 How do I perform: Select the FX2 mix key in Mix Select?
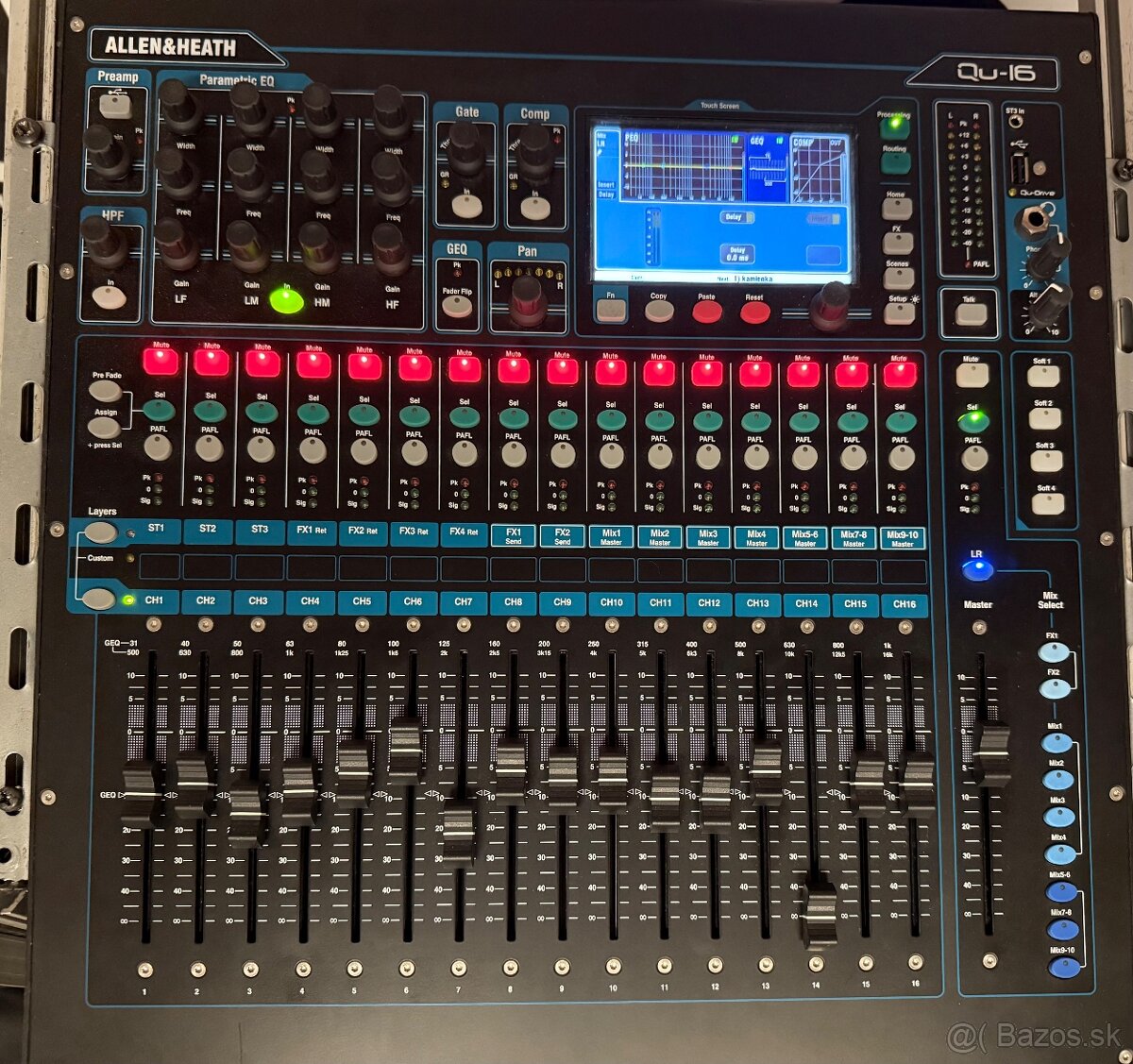tap(1055, 689)
